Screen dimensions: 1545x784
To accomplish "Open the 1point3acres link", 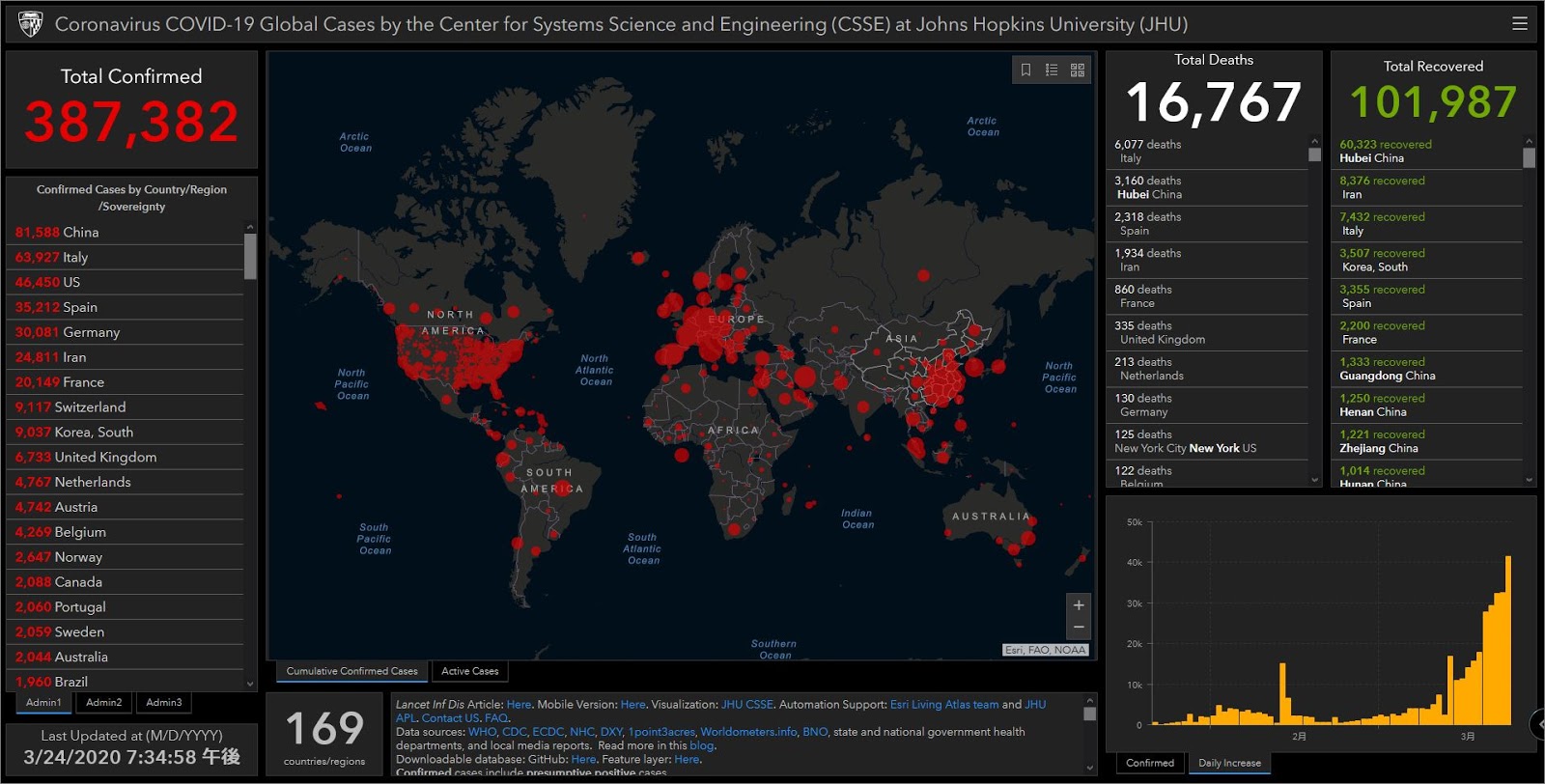I will click(661, 732).
